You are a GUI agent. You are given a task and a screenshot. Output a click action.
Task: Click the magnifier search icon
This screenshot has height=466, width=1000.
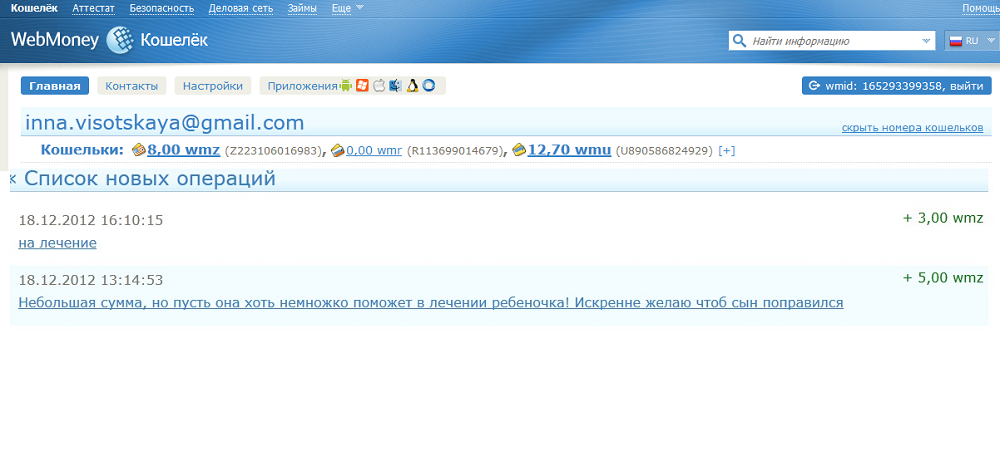(x=739, y=41)
